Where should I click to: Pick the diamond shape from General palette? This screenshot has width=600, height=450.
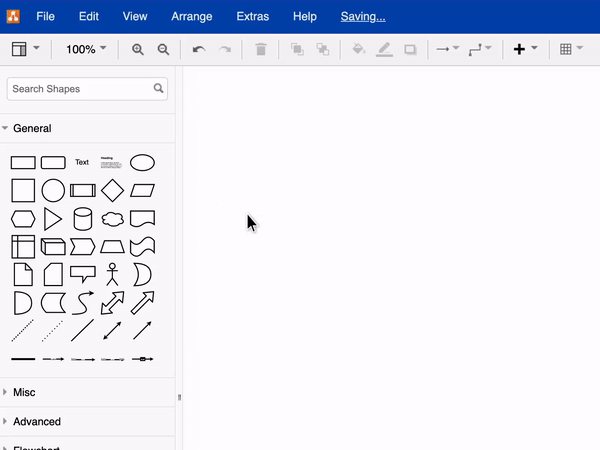click(112, 190)
